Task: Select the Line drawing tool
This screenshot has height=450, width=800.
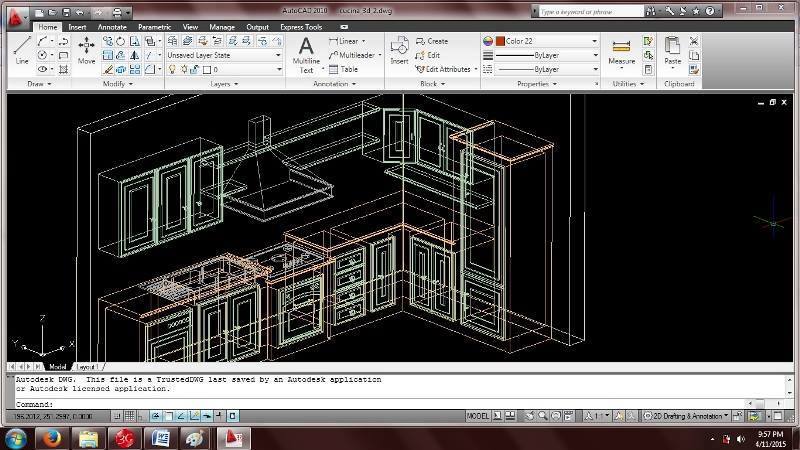Action: pyautogui.click(x=21, y=50)
